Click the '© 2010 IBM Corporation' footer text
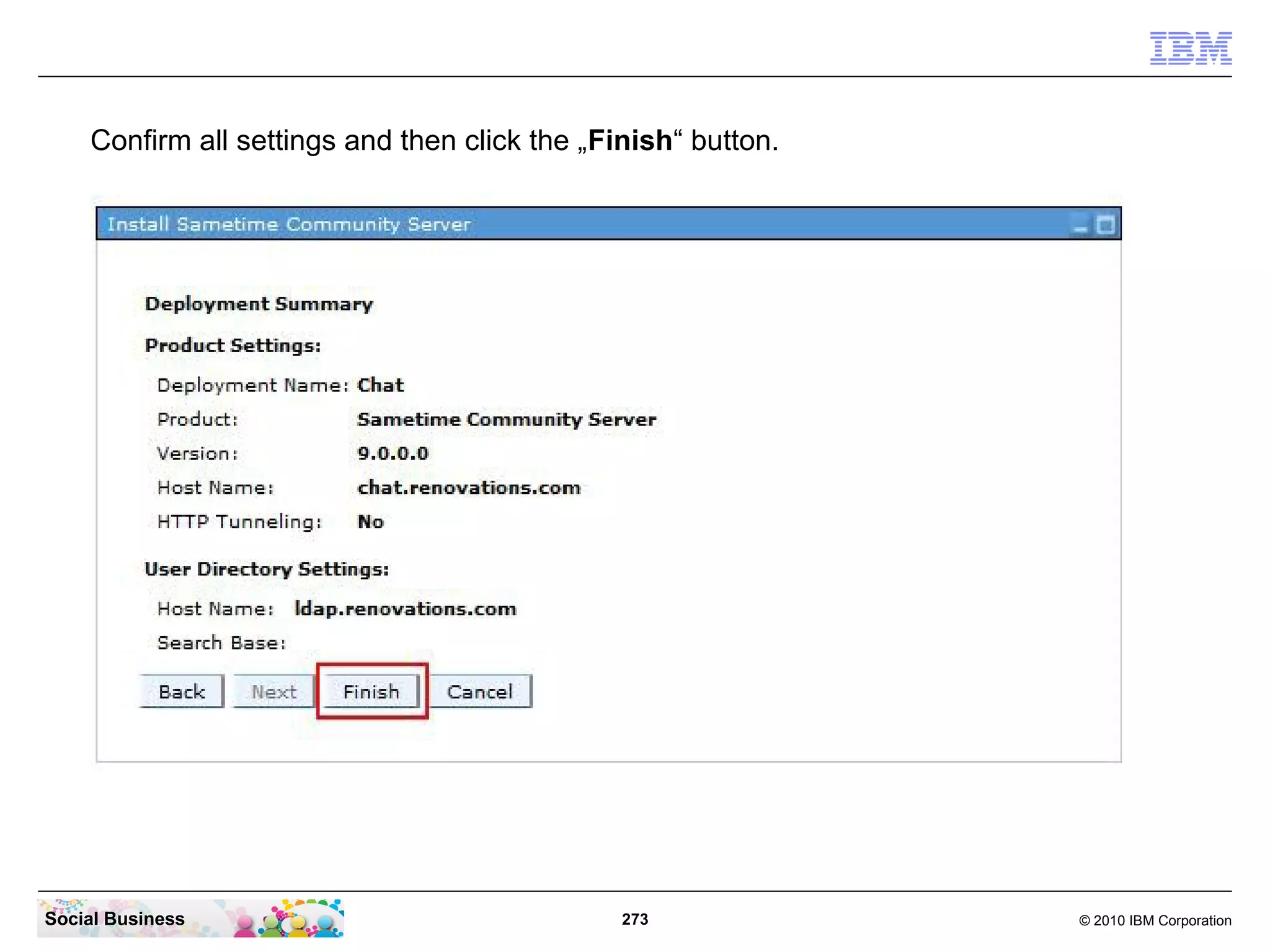 tap(1155, 920)
